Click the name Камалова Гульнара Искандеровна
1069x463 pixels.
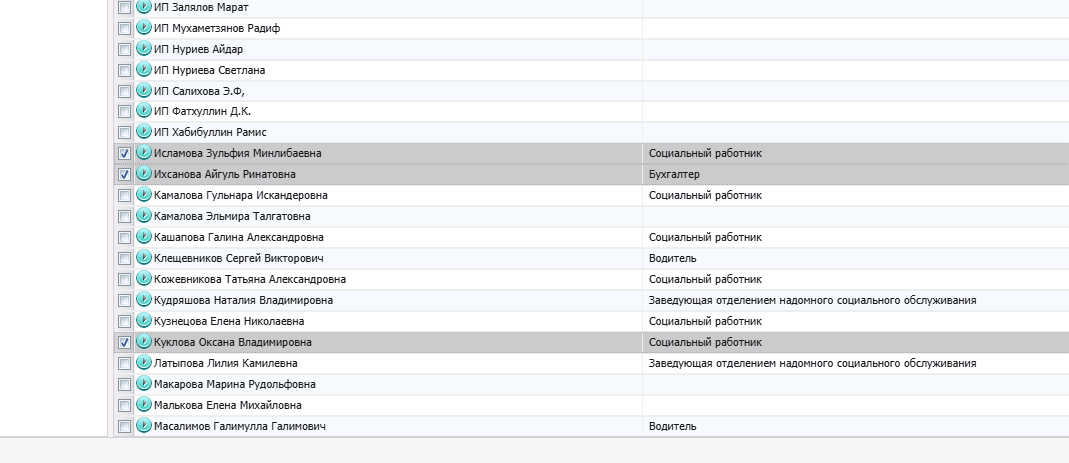[241, 195]
